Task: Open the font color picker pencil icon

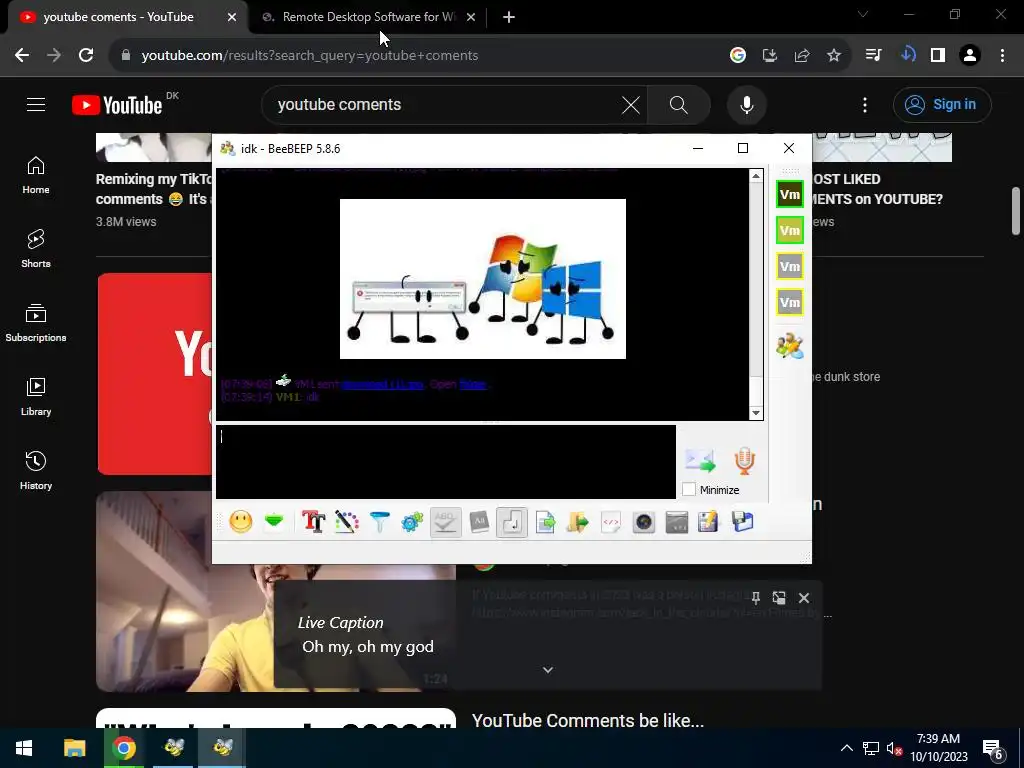Action: [x=347, y=522]
